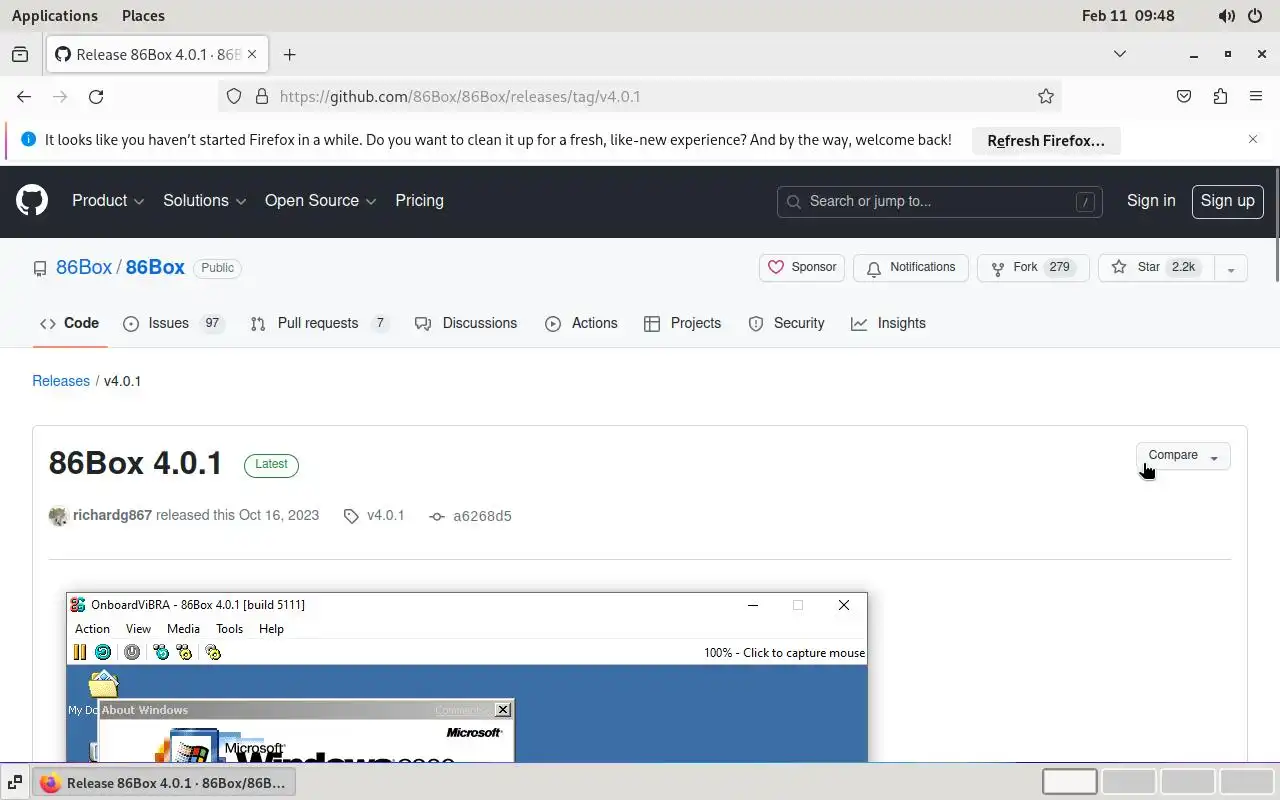Open the Firefox hamburger application menu

(x=1256, y=96)
